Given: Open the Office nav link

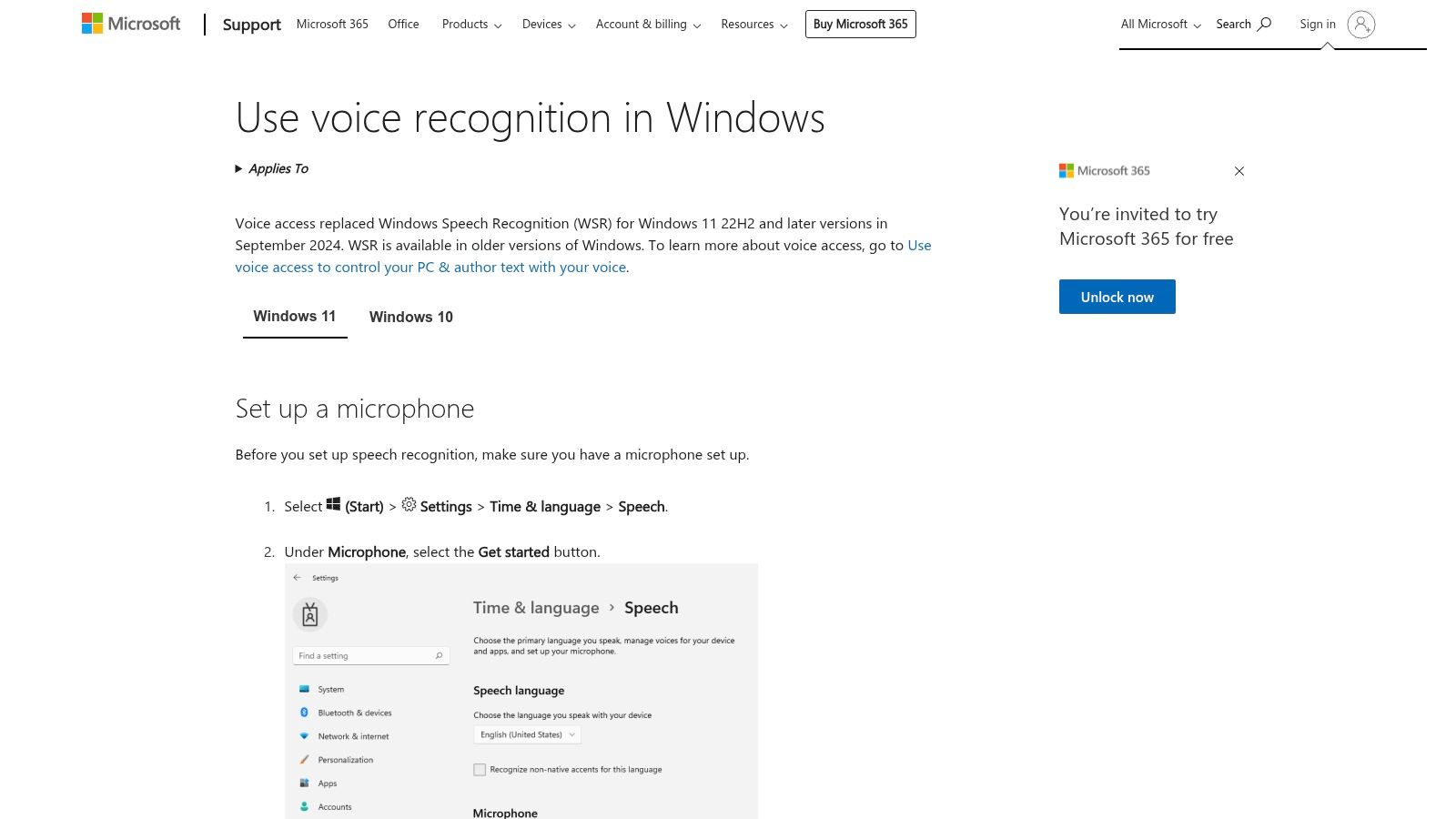Looking at the screenshot, I should coord(403,24).
